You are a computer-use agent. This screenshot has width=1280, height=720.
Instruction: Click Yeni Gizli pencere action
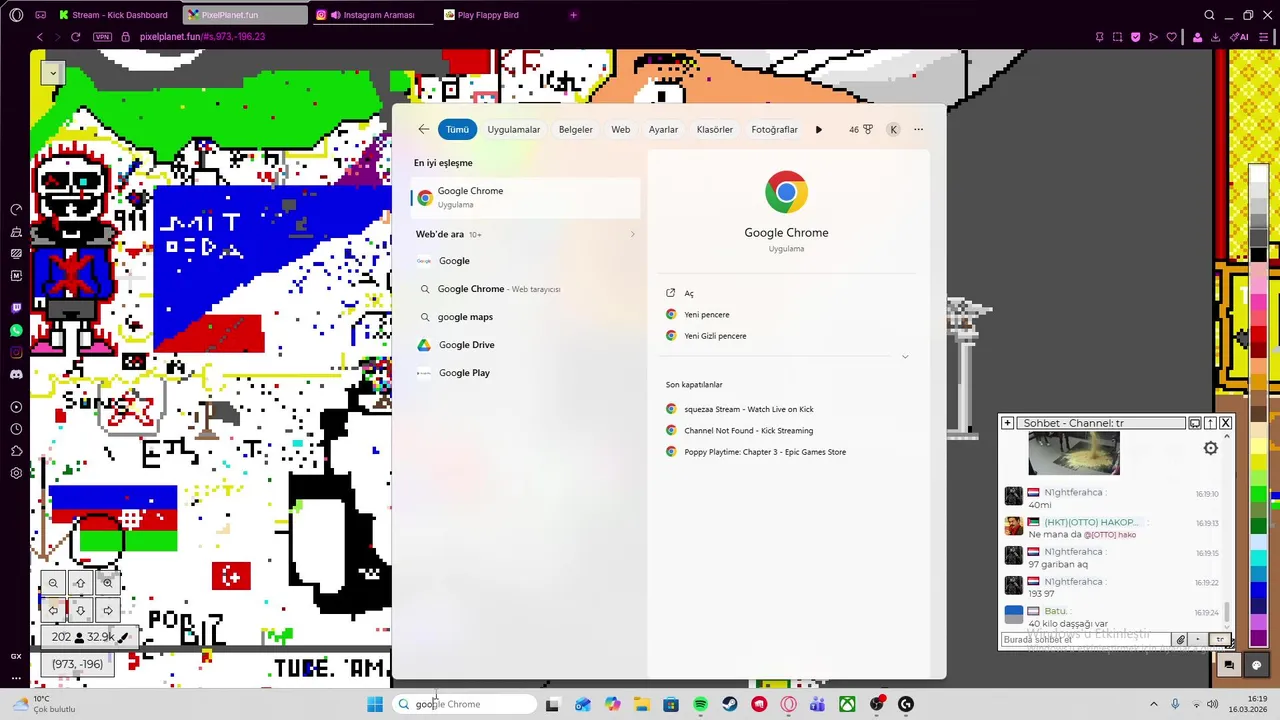click(x=714, y=336)
